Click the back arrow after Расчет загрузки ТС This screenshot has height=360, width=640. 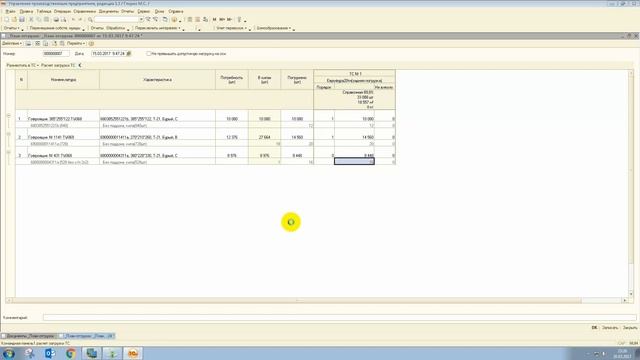80,65
